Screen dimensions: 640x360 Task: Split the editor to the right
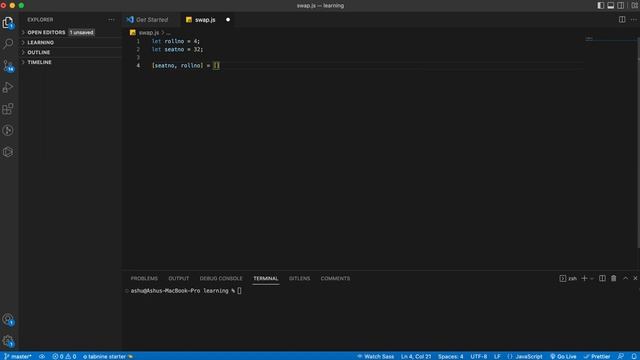click(622, 20)
